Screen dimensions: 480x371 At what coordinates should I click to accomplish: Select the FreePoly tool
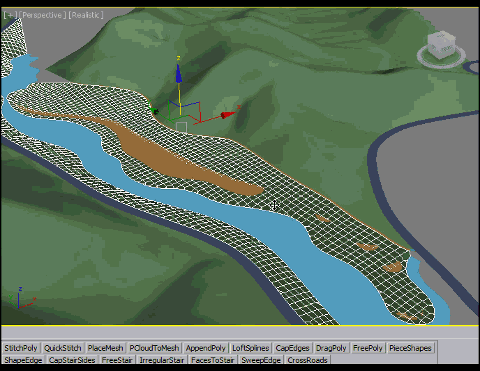click(368, 348)
